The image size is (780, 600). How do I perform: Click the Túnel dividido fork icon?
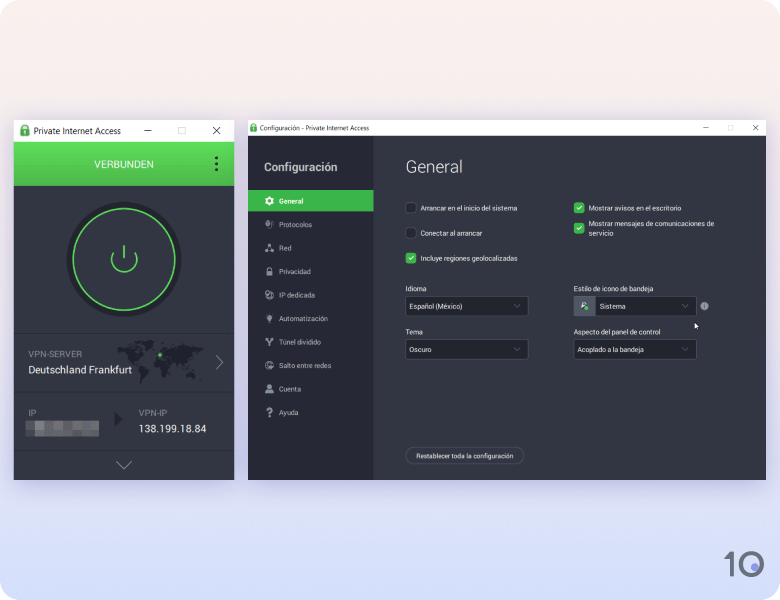click(x=269, y=342)
